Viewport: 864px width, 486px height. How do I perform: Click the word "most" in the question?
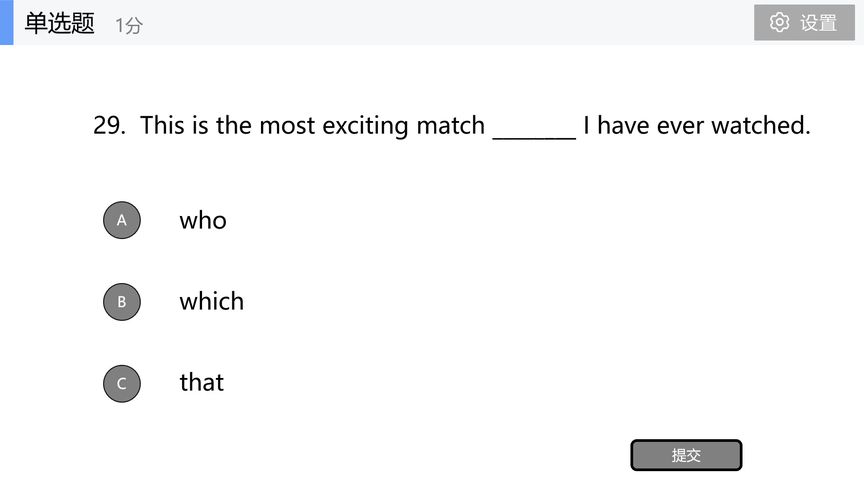point(286,126)
